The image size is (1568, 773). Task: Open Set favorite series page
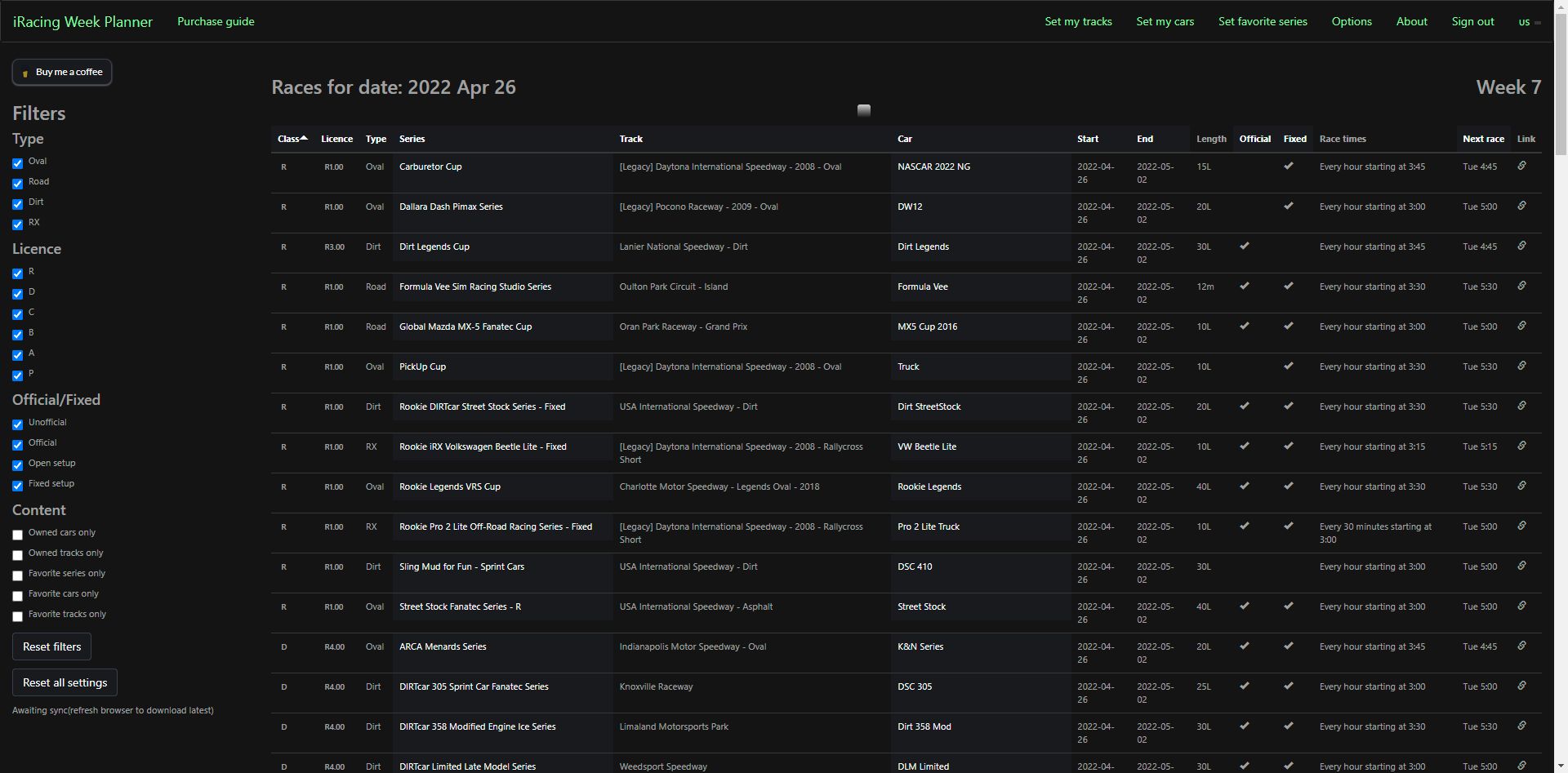(x=1263, y=22)
